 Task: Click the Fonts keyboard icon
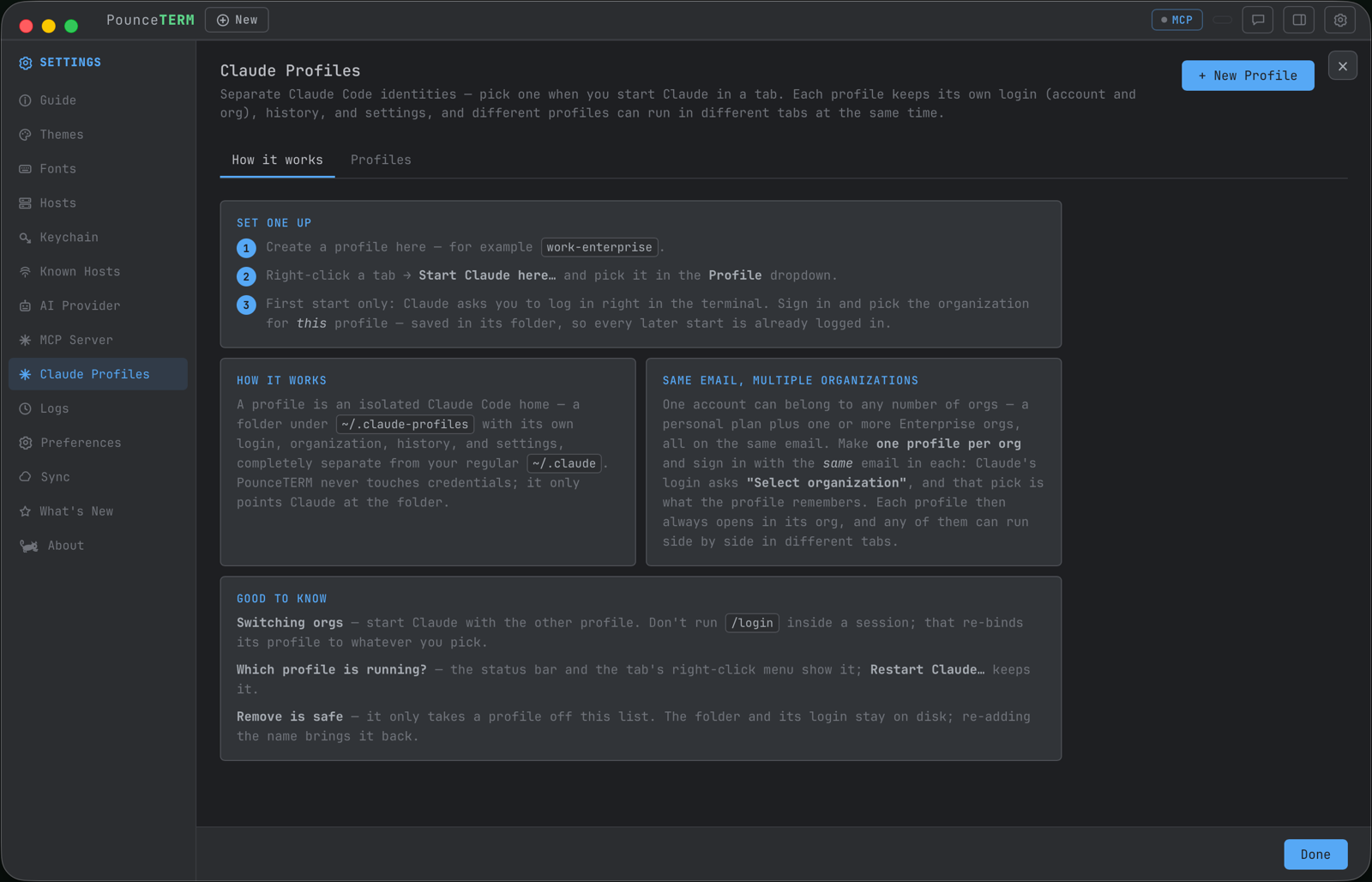pos(25,169)
